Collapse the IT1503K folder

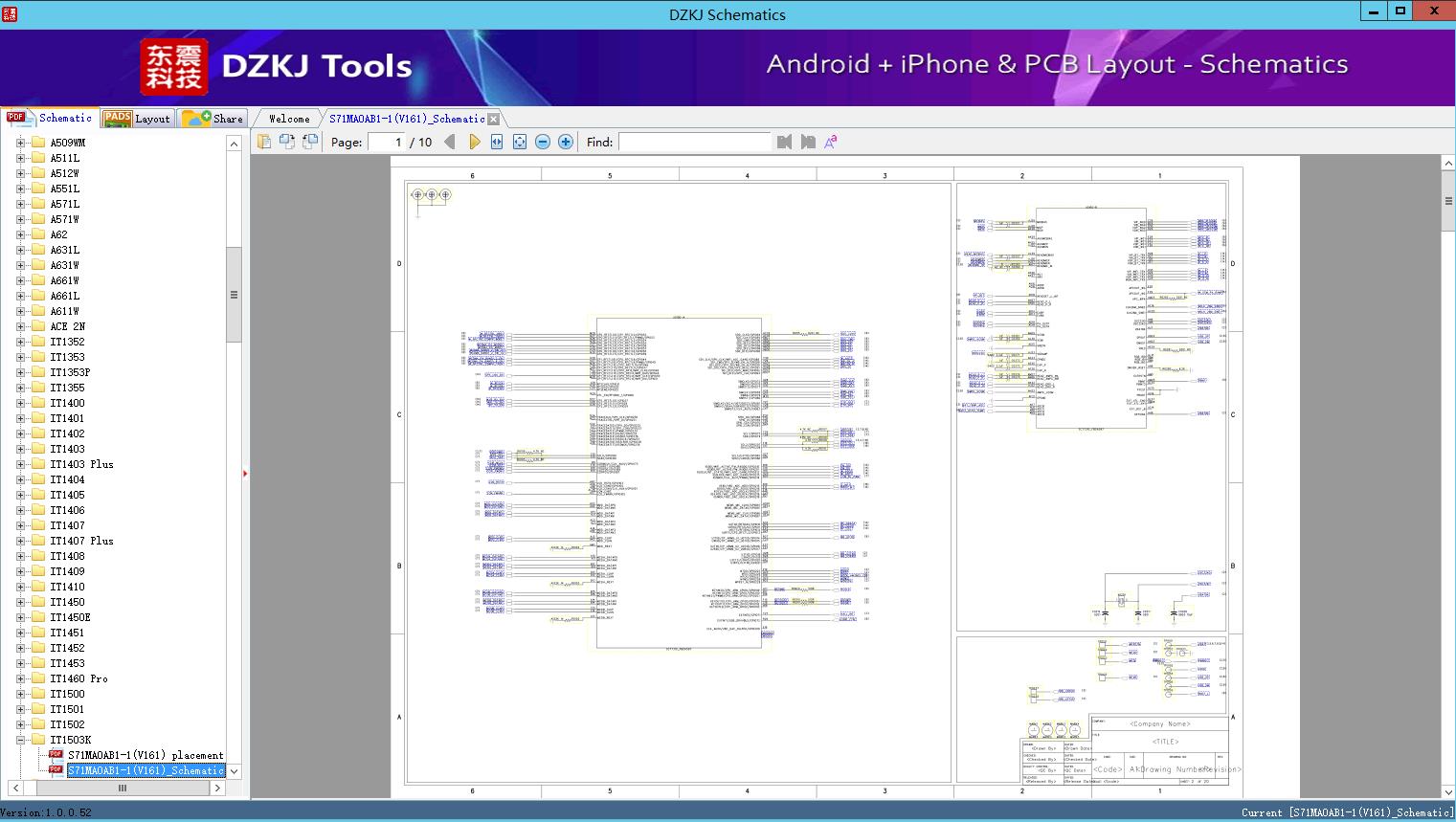tap(20, 740)
